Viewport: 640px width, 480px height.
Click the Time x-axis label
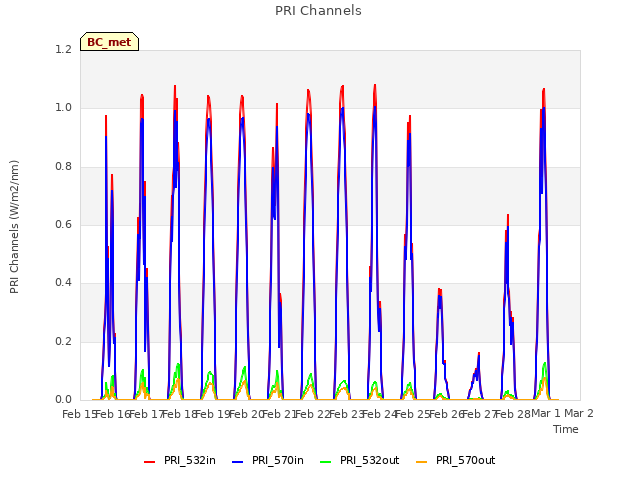pos(566,429)
